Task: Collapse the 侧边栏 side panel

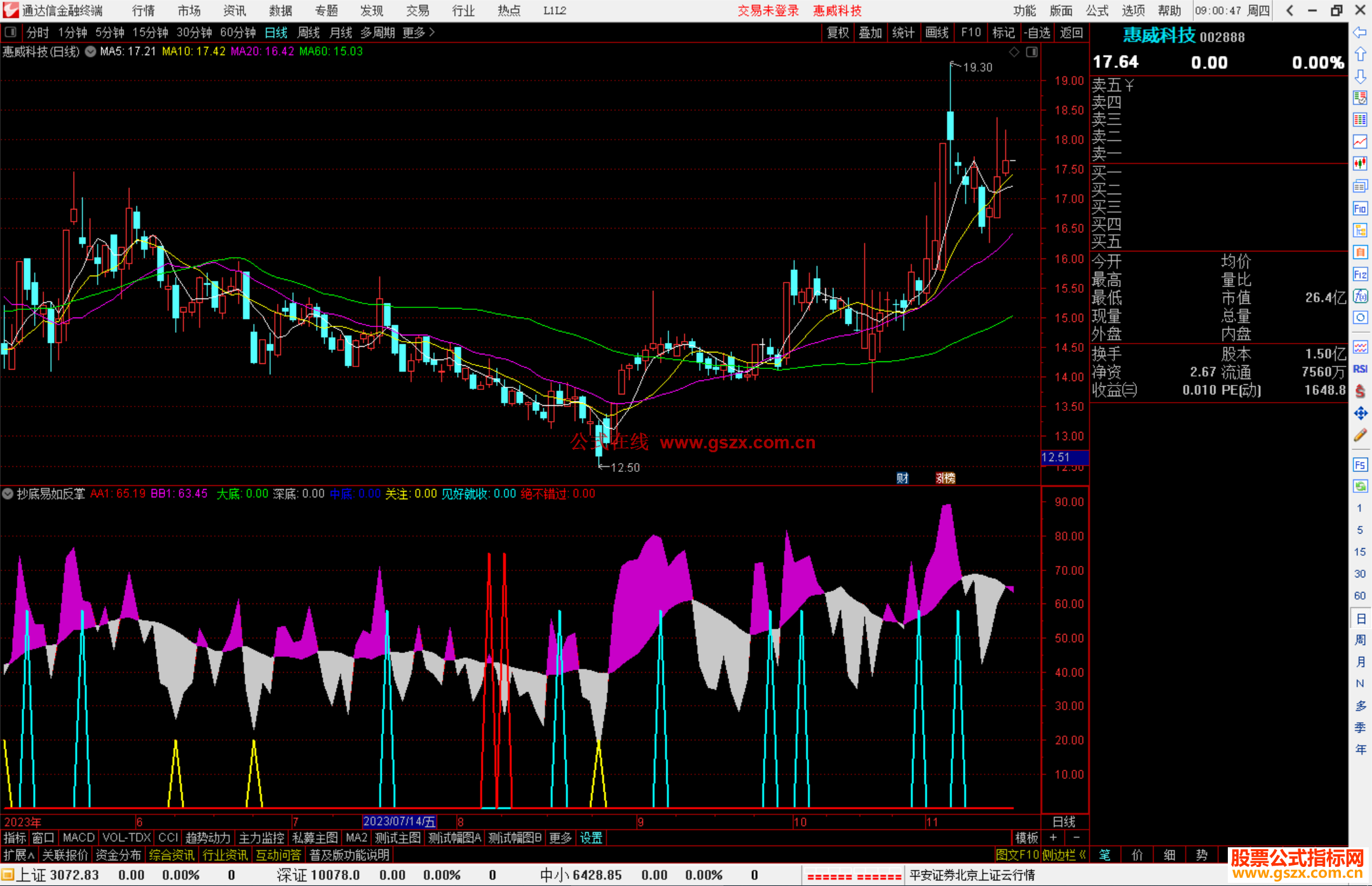Action: pos(1064,855)
